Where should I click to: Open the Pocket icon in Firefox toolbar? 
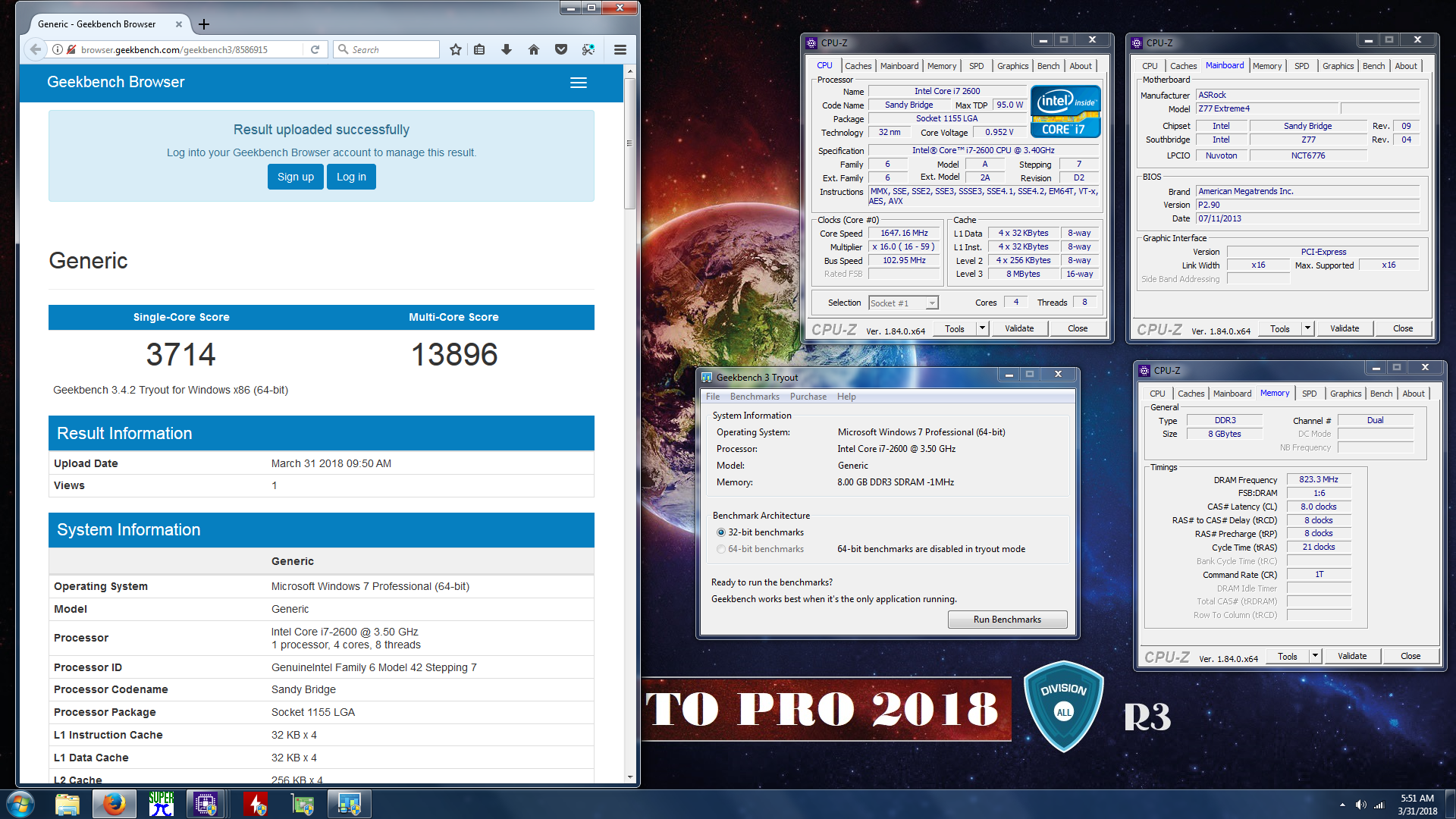click(561, 49)
